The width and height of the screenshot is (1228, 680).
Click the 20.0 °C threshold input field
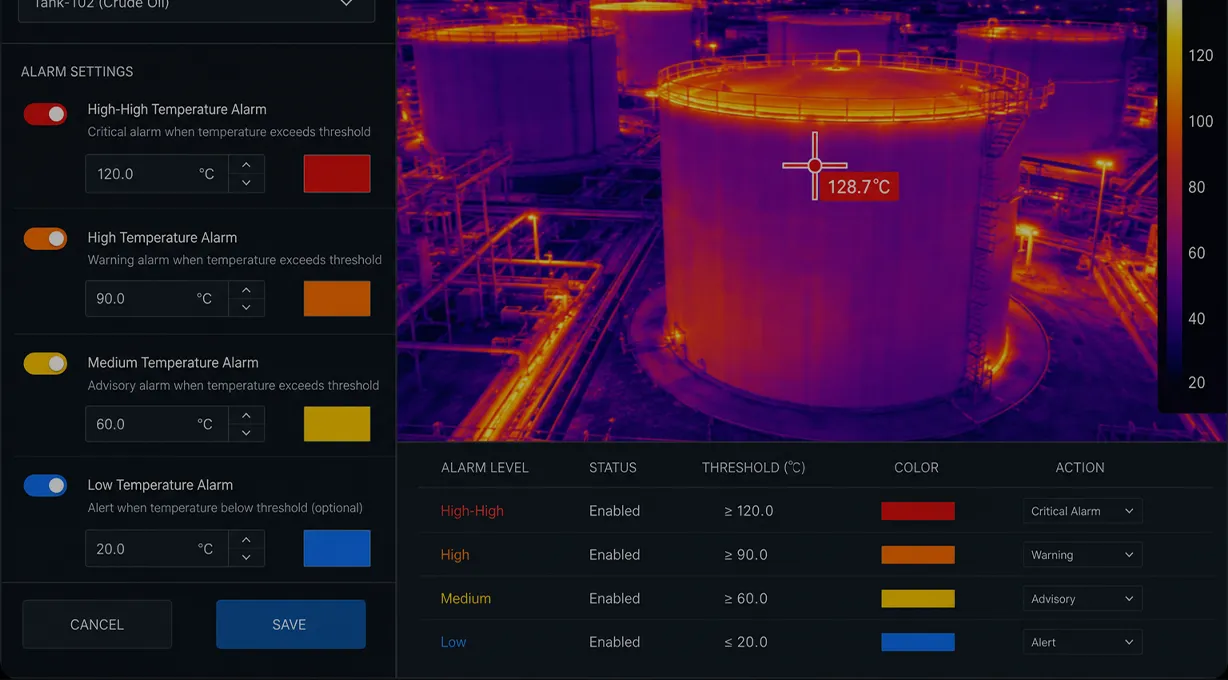(157, 549)
